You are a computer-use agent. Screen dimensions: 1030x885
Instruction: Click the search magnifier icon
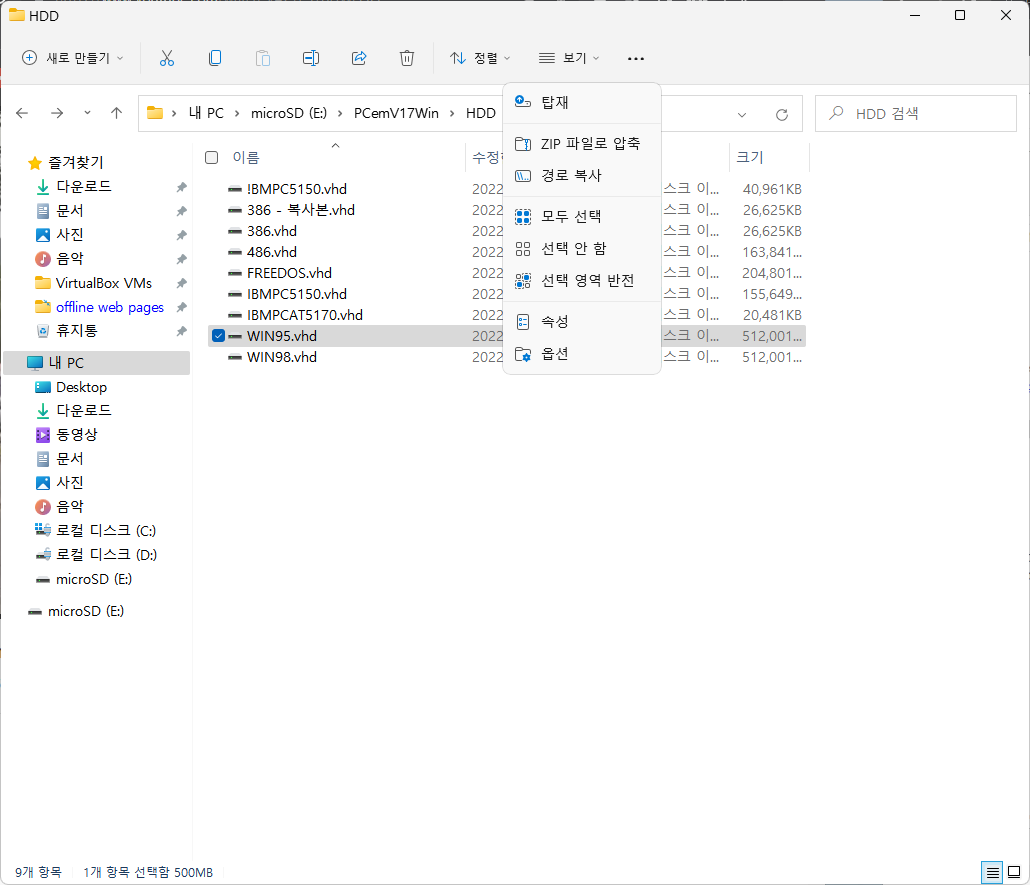(836, 113)
